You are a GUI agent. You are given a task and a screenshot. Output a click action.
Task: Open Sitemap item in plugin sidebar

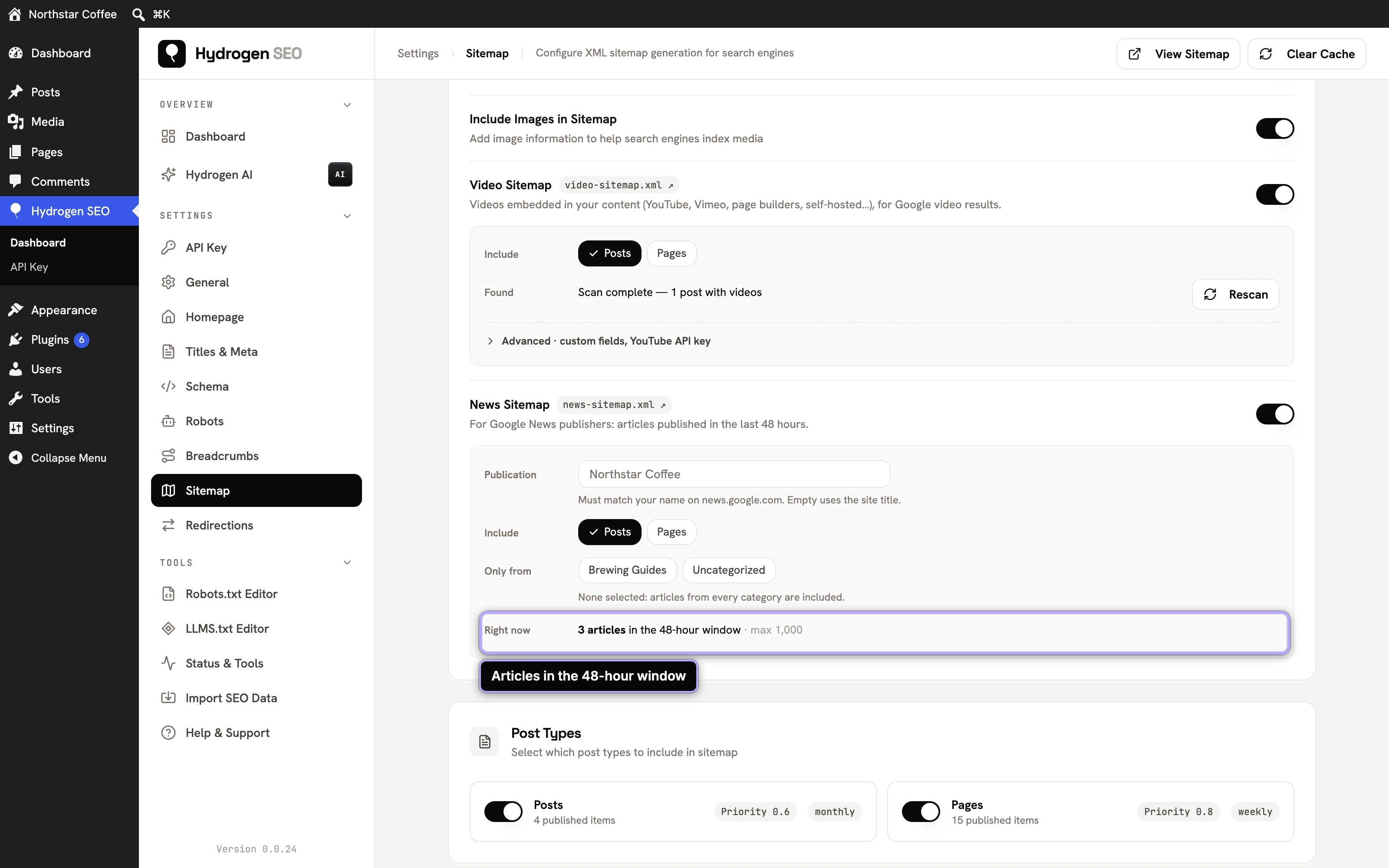click(x=256, y=490)
